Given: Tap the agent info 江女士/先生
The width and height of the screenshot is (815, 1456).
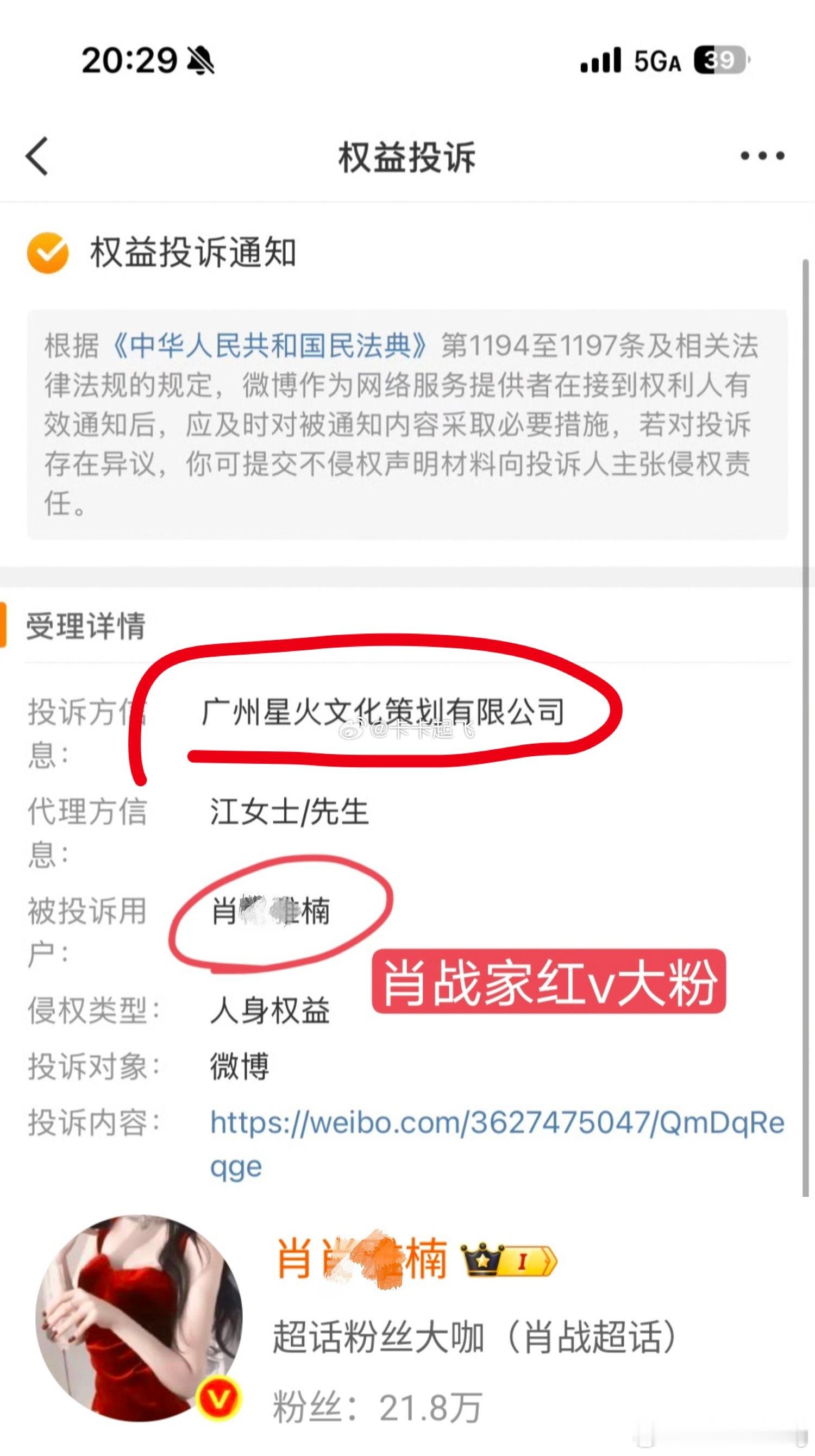Looking at the screenshot, I should (x=290, y=812).
